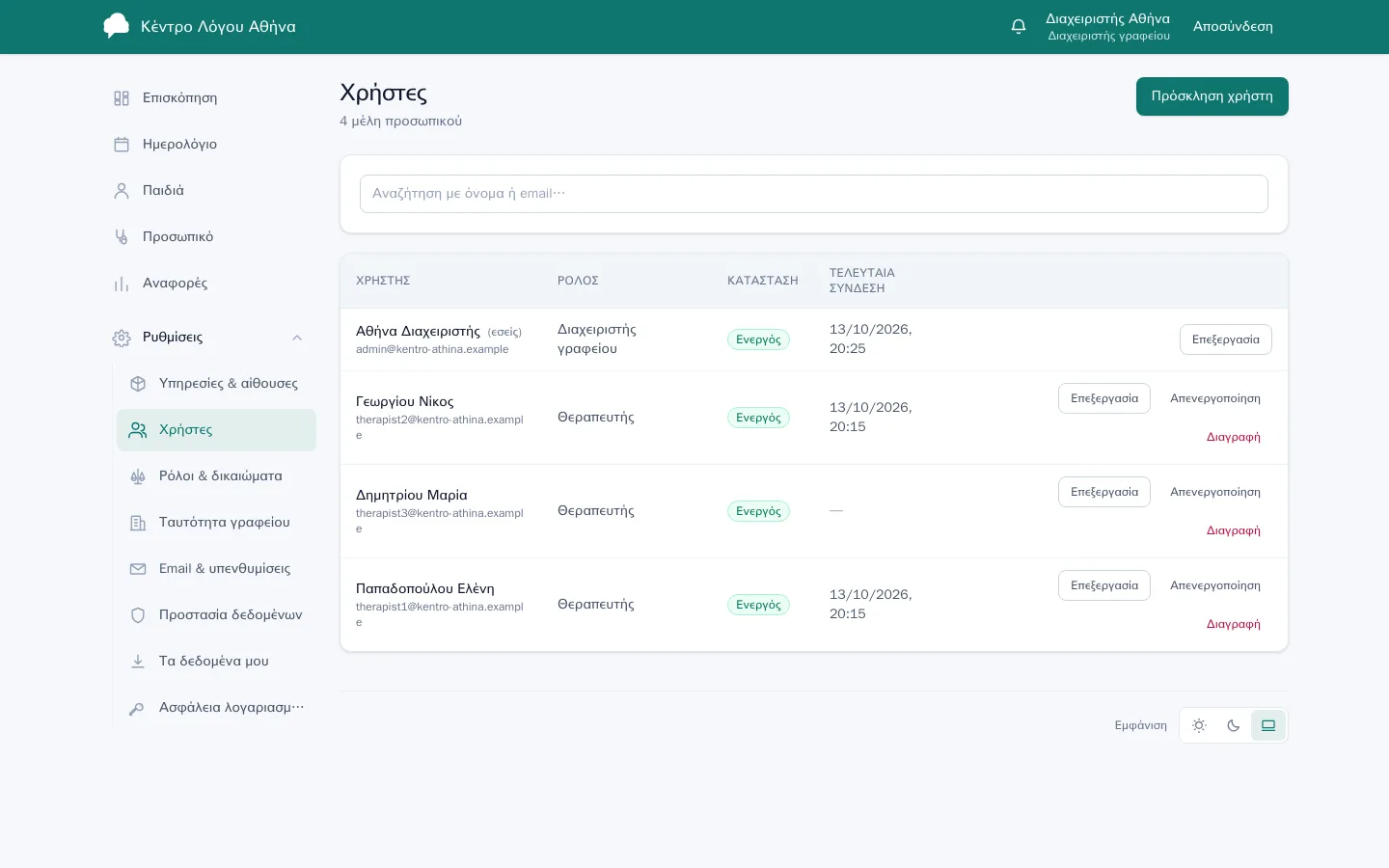Screen dimensions: 1389x868
Task: Click Αποσύνδεση to log out
Action: (1233, 27)
